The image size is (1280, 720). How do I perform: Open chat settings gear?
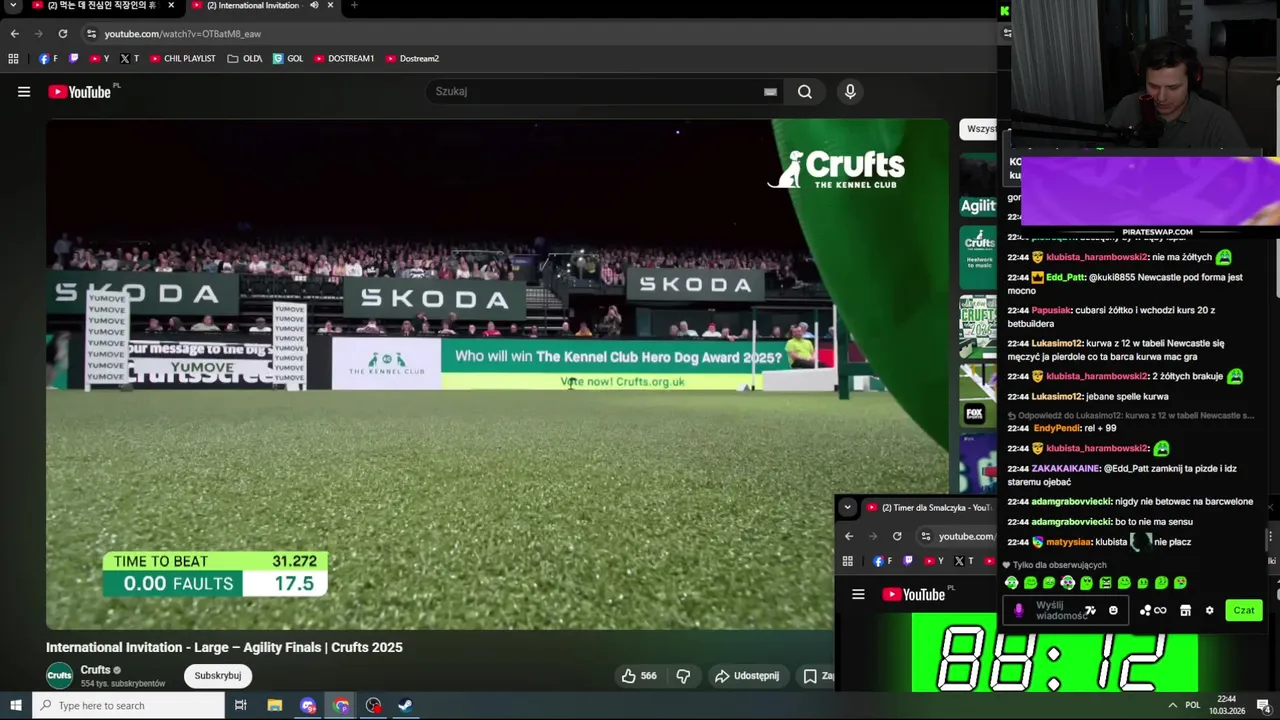1209,610
